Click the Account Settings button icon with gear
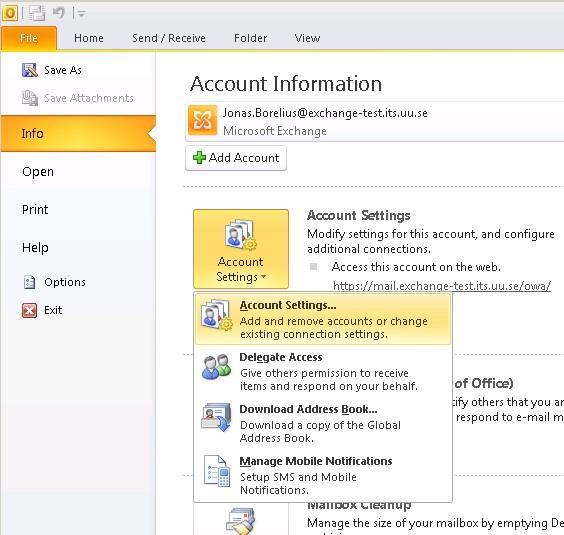 coord(241,235)
